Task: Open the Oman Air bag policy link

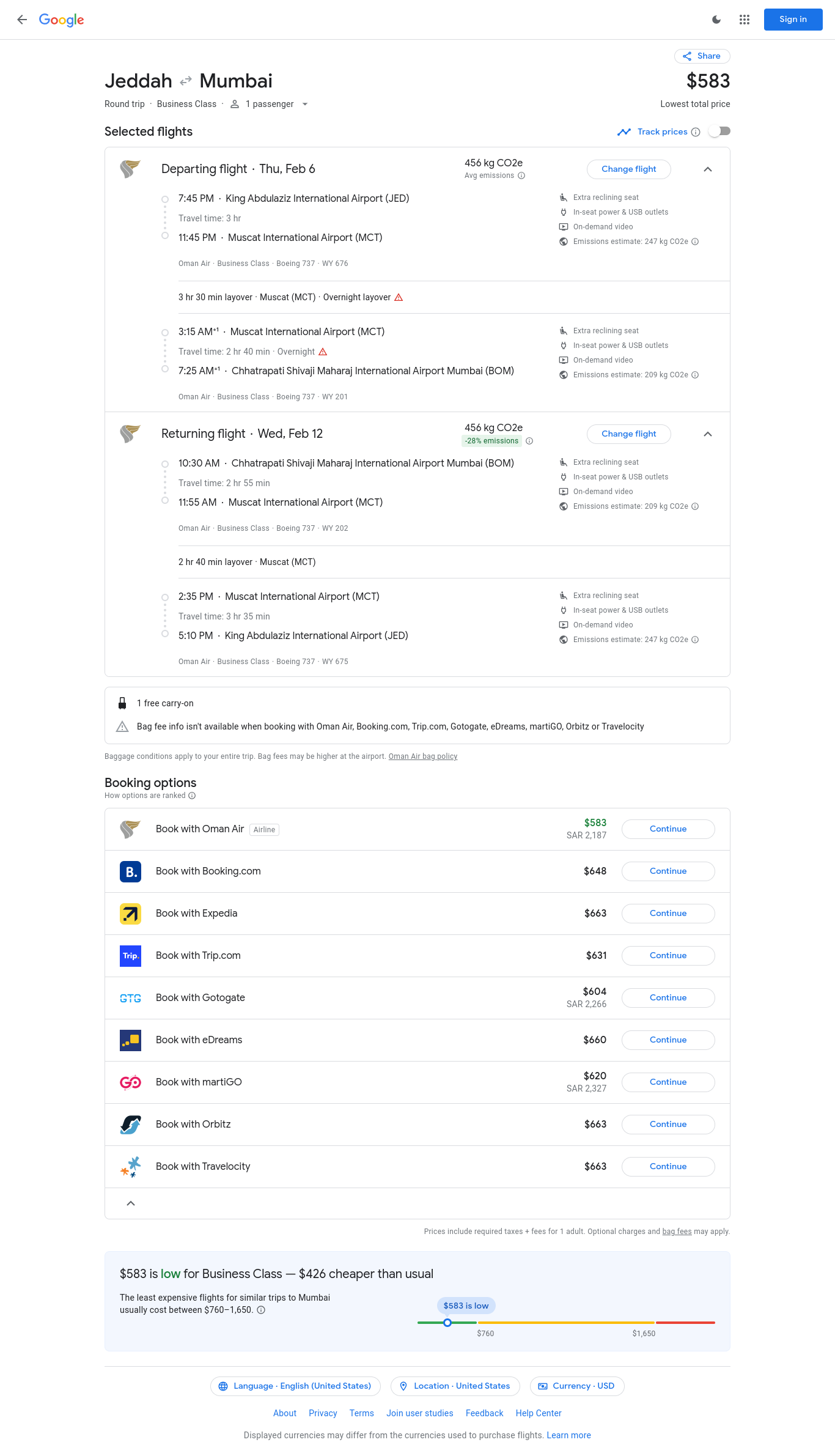Action: pos(422,756)
